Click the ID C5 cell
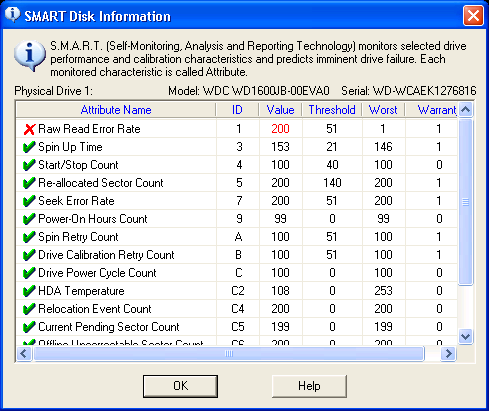The width and height of the screenshot is (489, 411). coord(238,327)
